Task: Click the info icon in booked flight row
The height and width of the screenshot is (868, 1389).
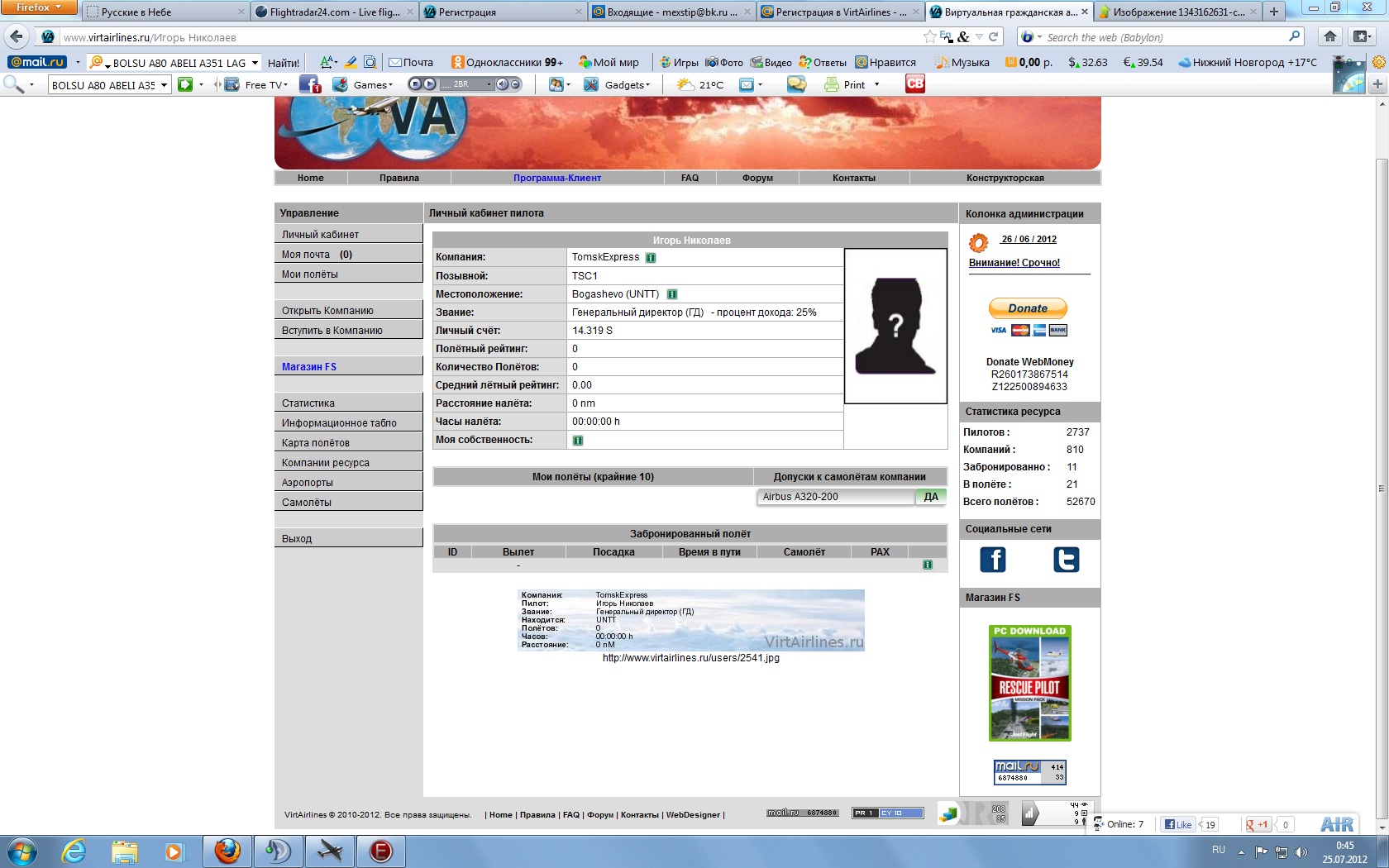Action: (x=928, y=565)
